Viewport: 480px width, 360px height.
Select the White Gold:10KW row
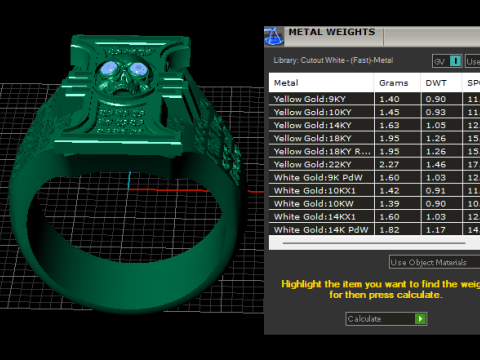coord(374,203)
